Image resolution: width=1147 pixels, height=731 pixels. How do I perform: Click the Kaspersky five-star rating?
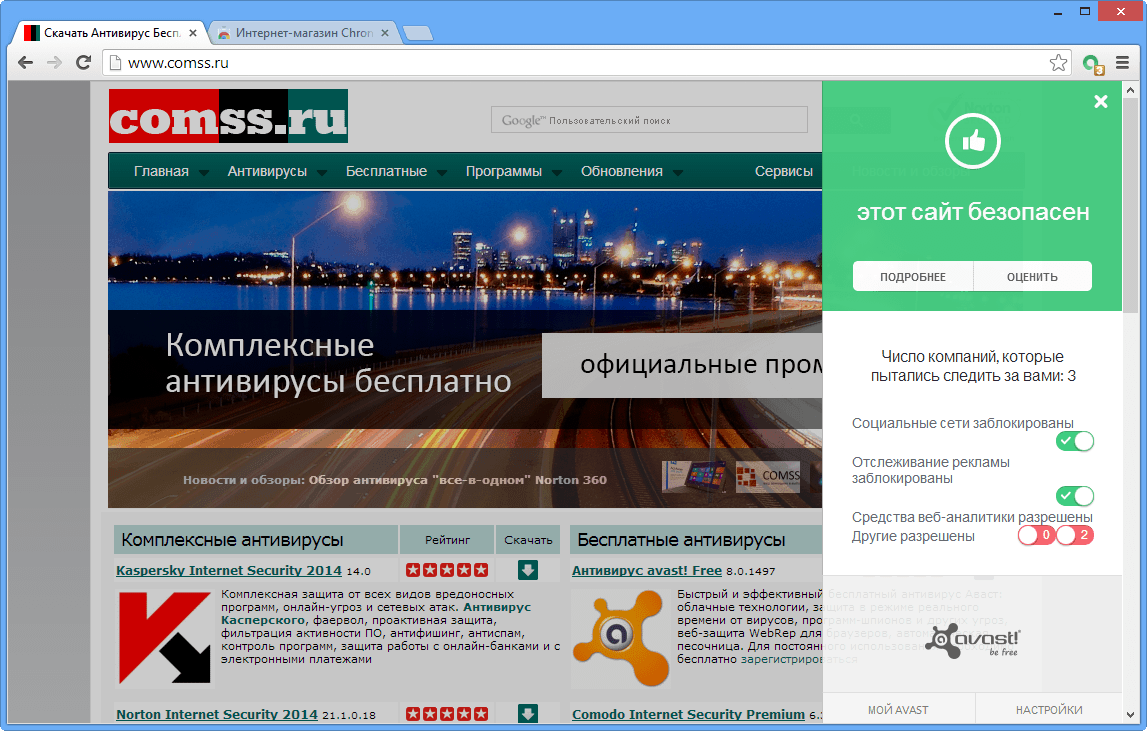447,570
